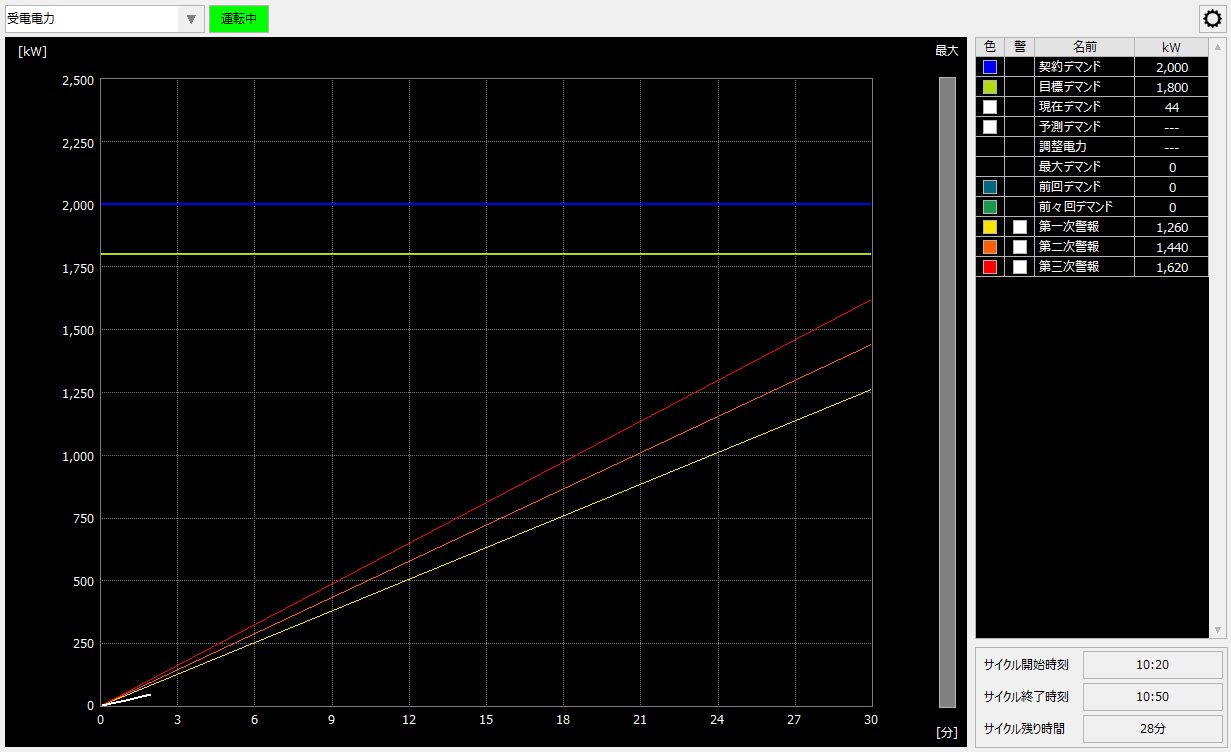Viewport: 1231px width, 752px height.
Task: Click the green 運転中 status button
Action: pos(239,19)
